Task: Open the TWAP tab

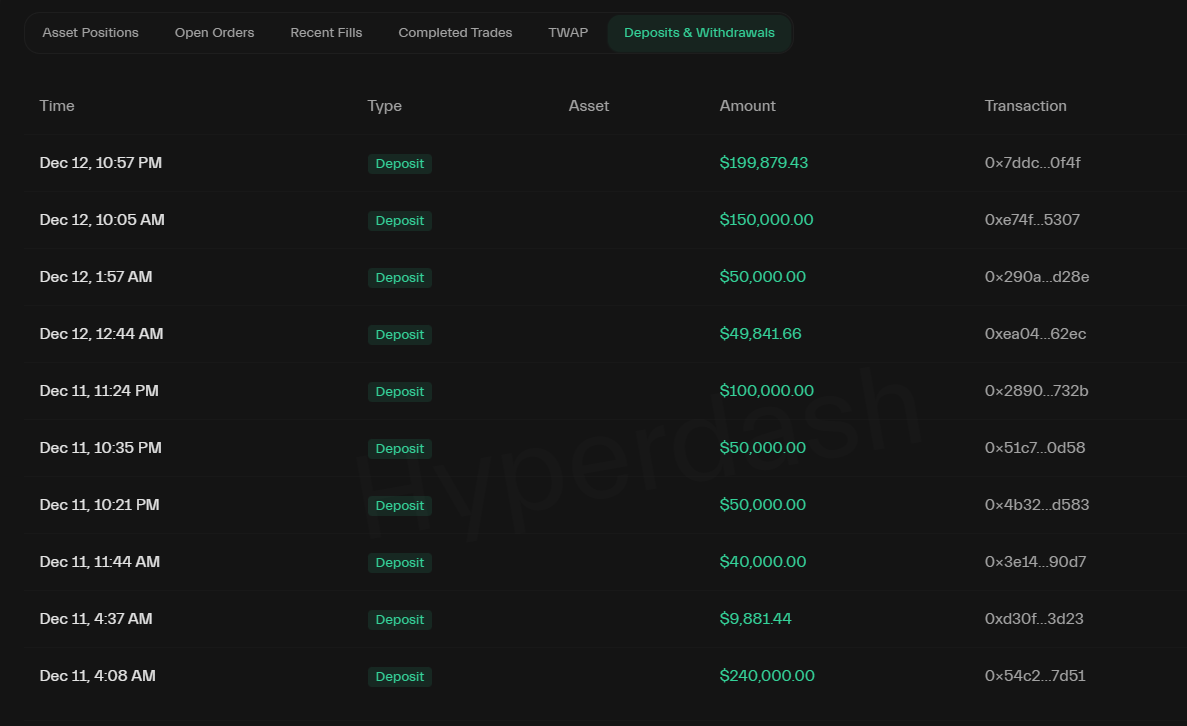Action: 568,33
